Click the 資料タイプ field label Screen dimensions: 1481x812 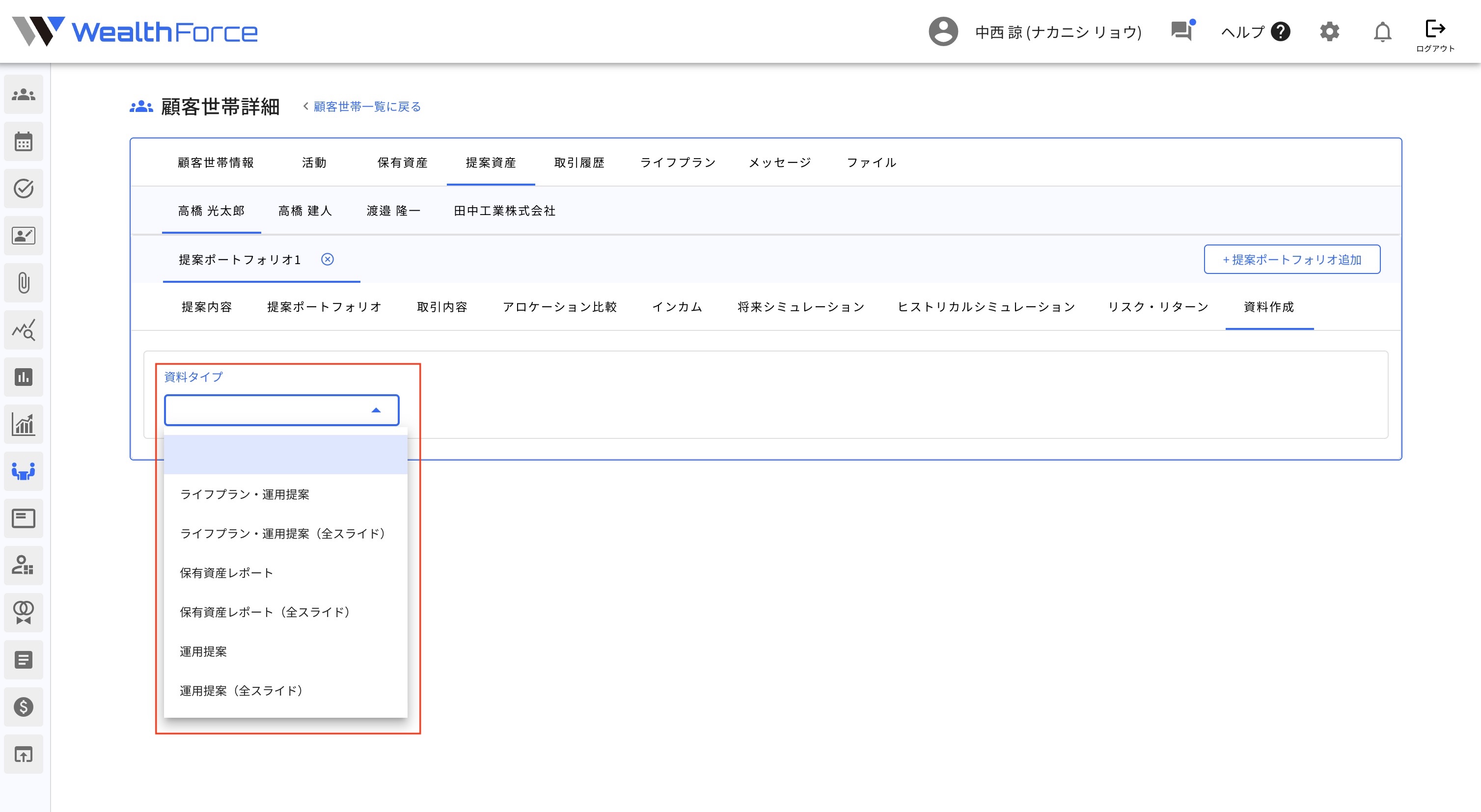(x=193, y=377)
